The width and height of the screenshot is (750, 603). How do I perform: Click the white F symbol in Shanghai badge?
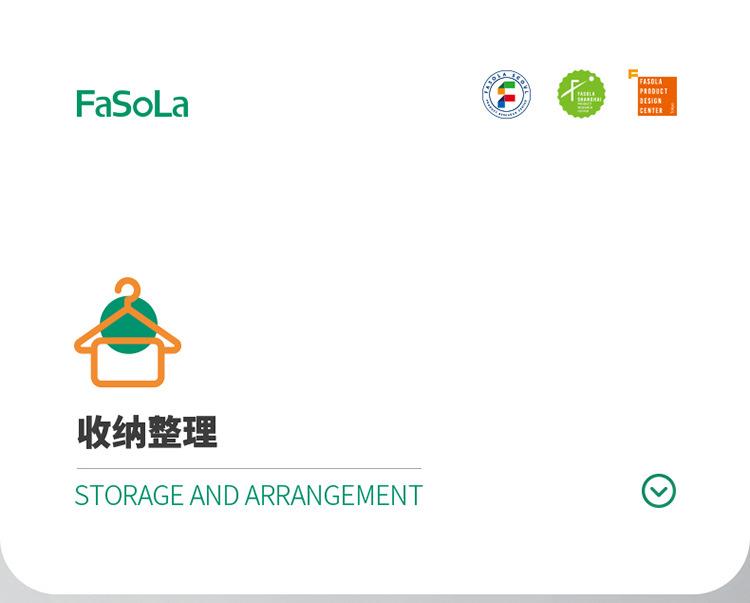570,90
